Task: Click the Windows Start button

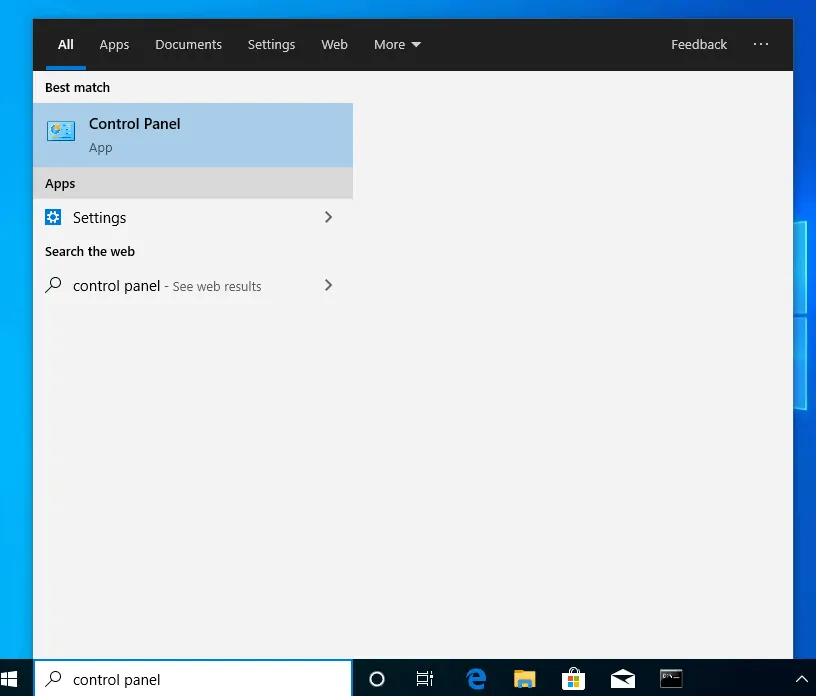Action: coord(9,679)
